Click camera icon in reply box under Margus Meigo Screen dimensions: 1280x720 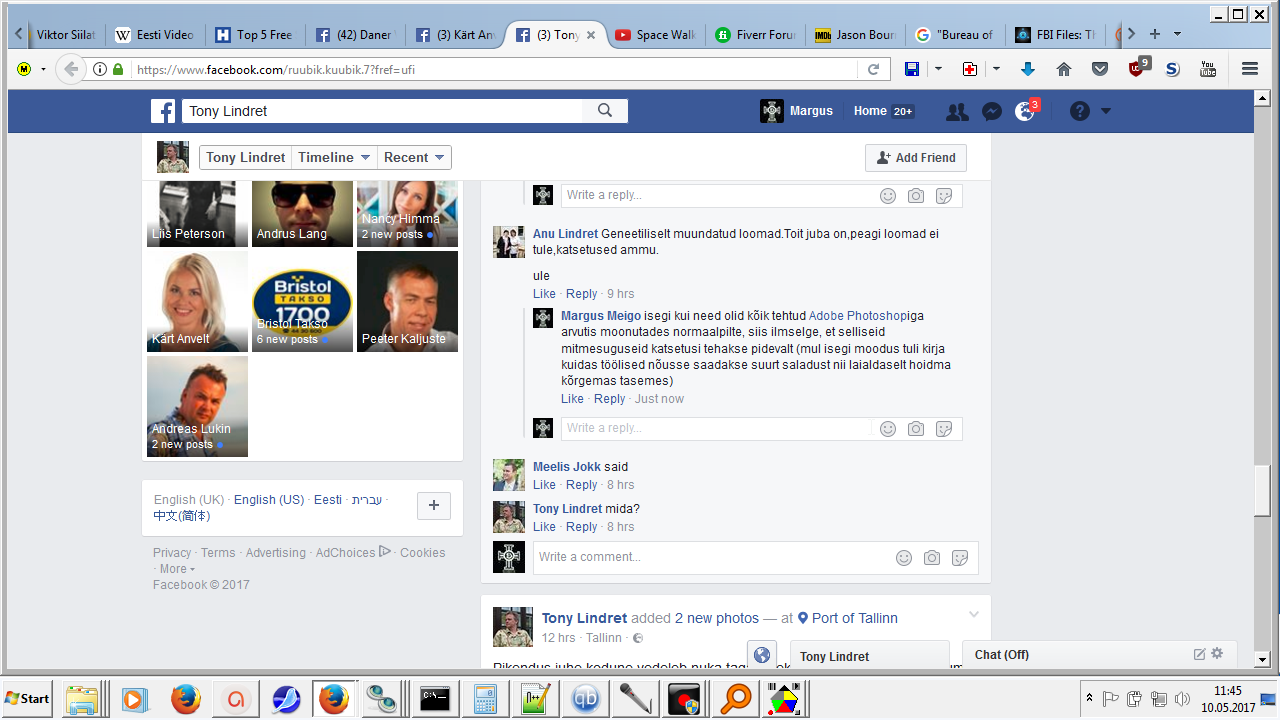point(916,429)
